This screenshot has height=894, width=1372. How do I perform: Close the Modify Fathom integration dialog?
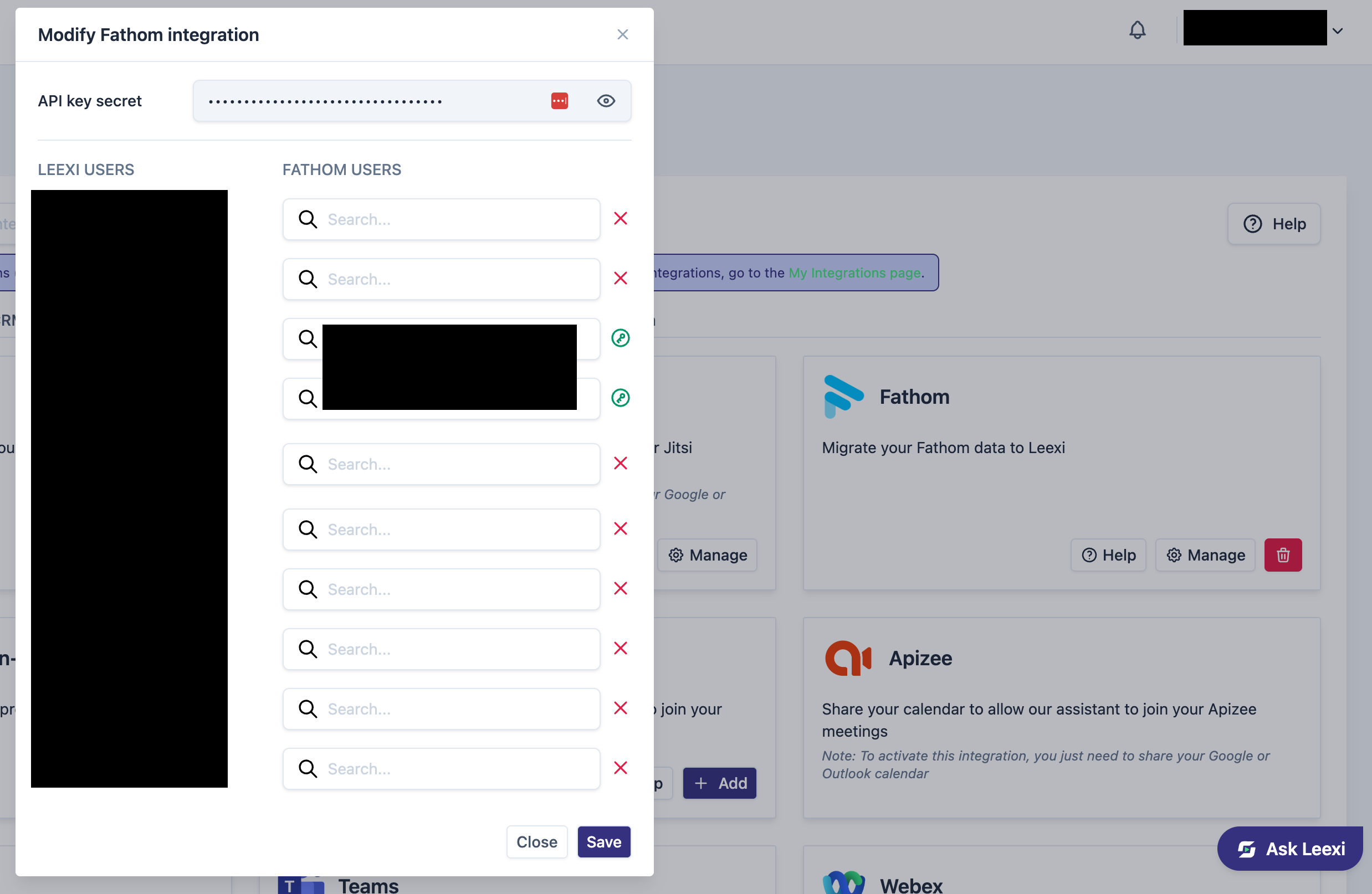point(622,34)
